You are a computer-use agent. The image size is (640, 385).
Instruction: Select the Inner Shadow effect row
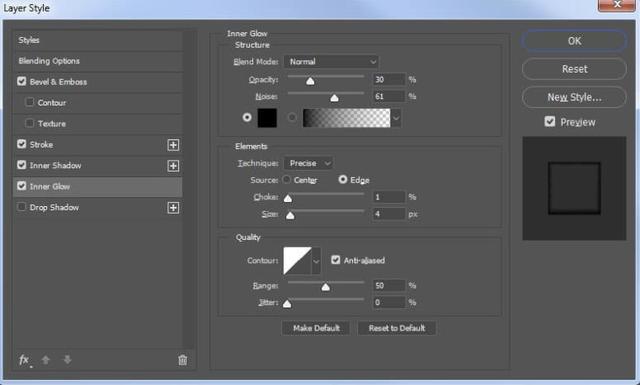98,165
